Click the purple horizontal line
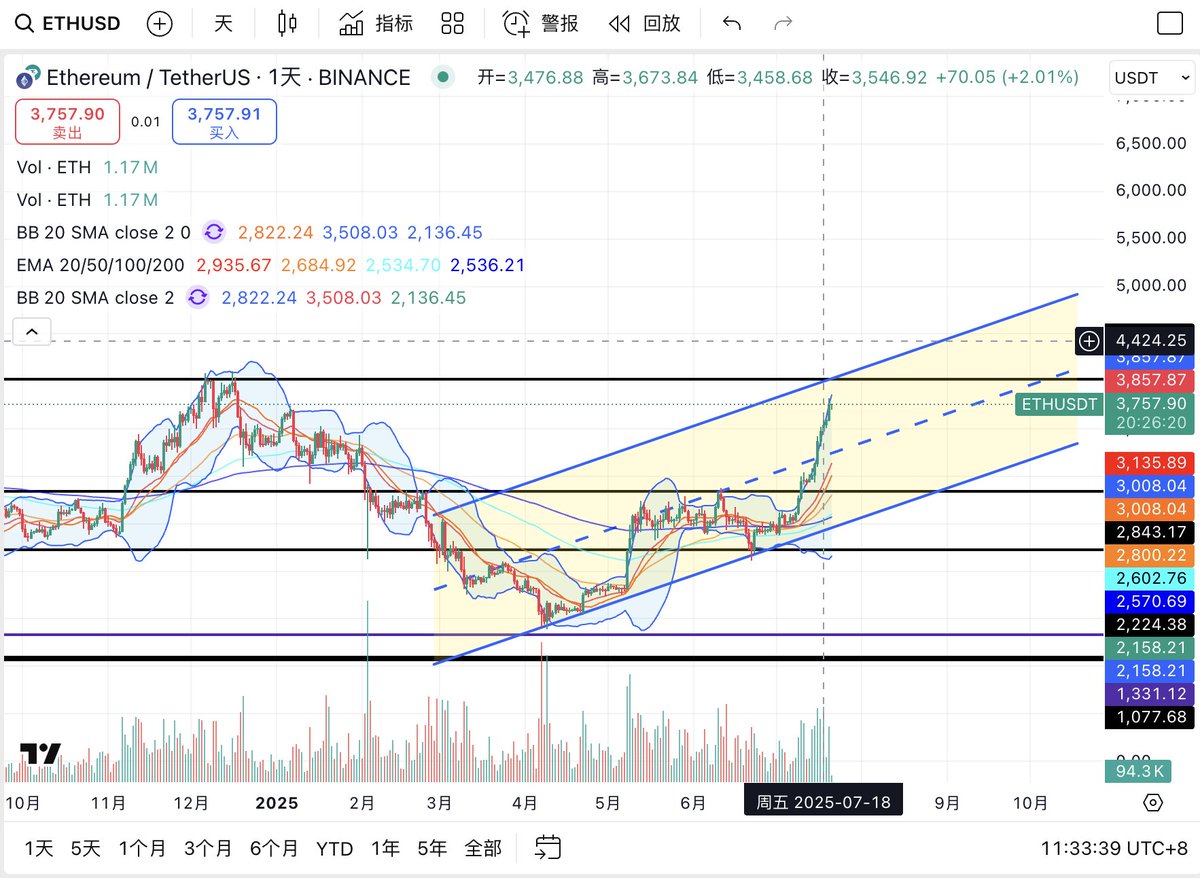This screenshot has height=878, width=1200. coord(552,634)
